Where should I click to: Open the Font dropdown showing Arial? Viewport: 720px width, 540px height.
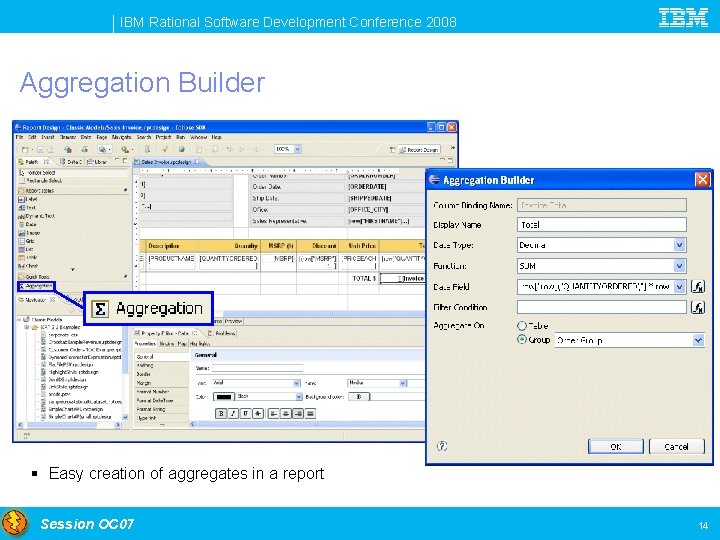(296, 382)
